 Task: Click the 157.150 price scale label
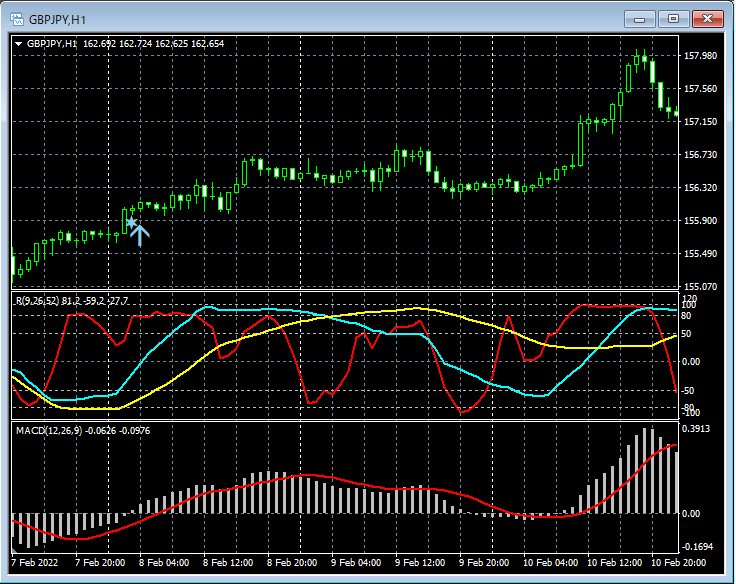(700, 122)
